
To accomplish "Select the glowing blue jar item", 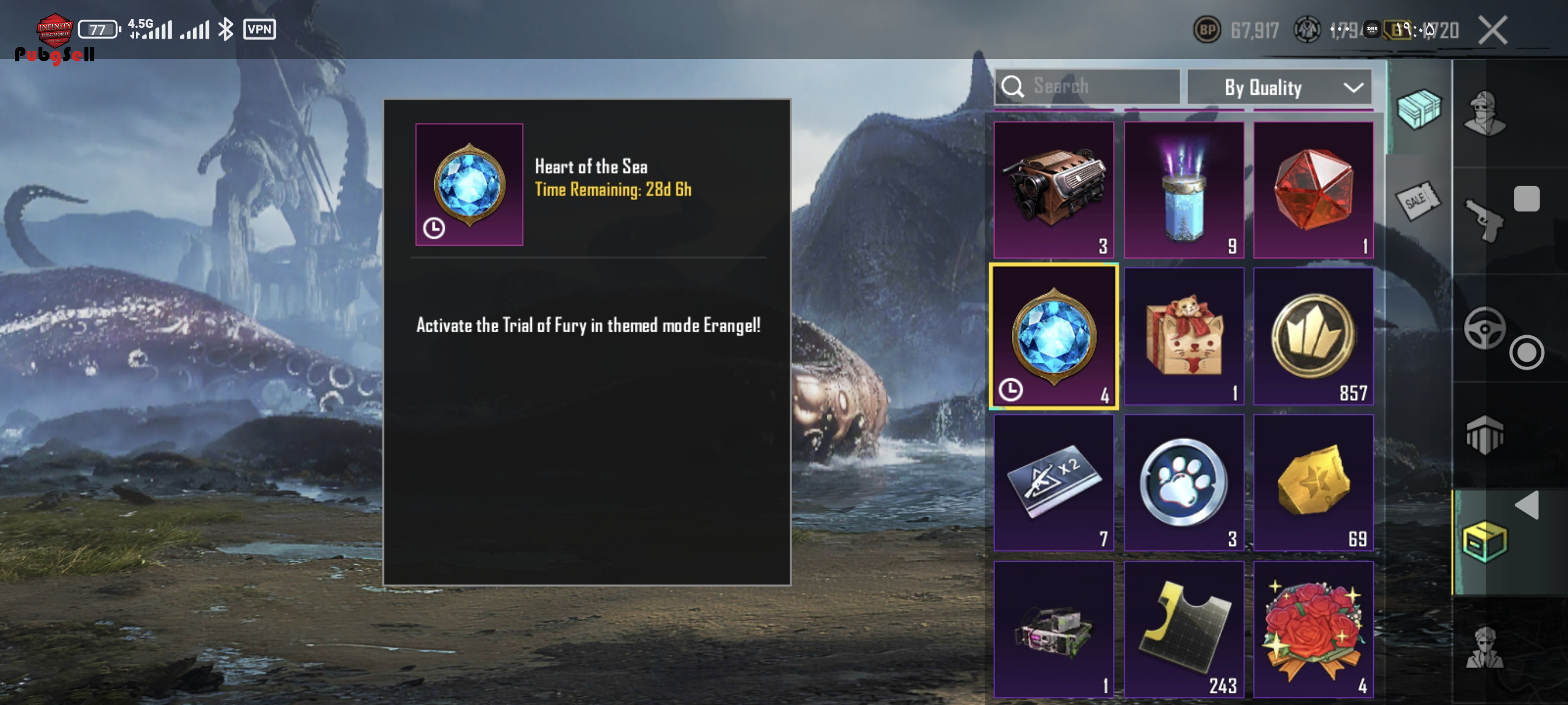I will click(x=1184, y=190).
